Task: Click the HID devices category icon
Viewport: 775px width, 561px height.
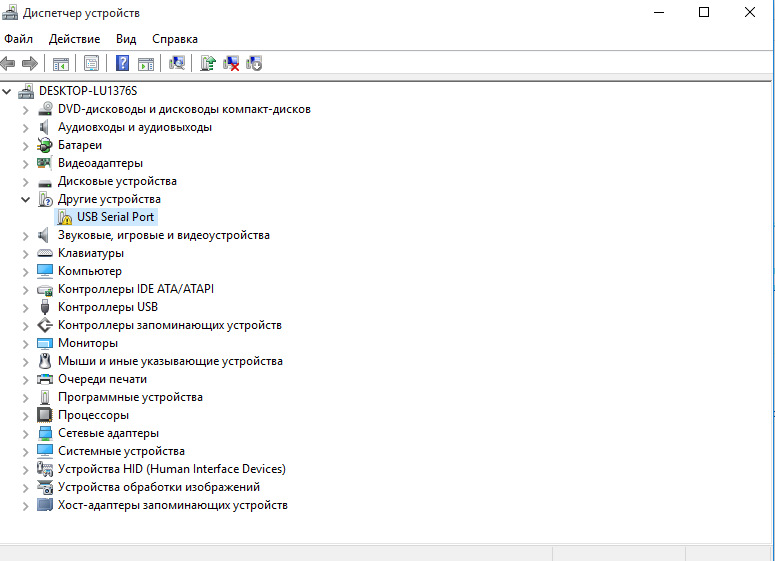Action: pos(45,469)
